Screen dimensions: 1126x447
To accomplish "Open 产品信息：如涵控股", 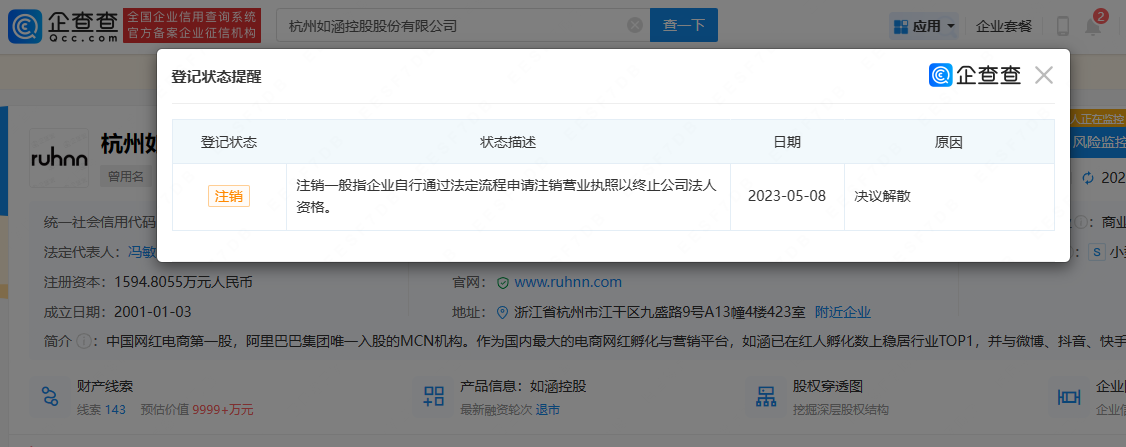I will tap(524, 386).
